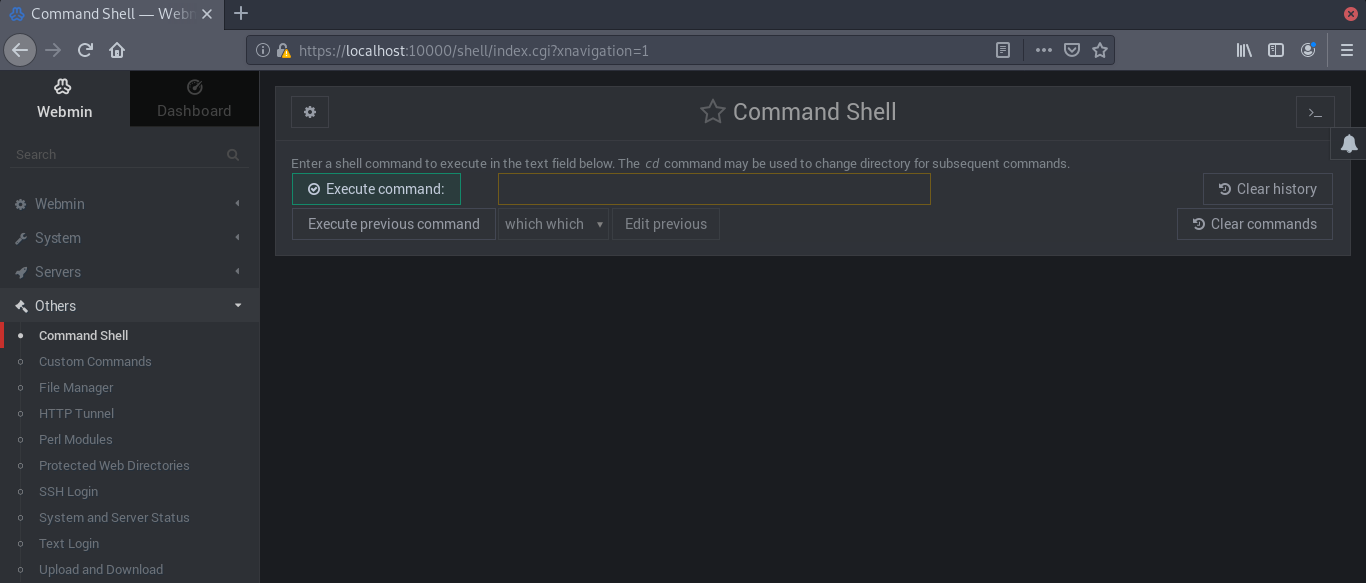Open the terminal prompt icon button
This screenshot has width=1366, height=583.
tap(1315, 113)
